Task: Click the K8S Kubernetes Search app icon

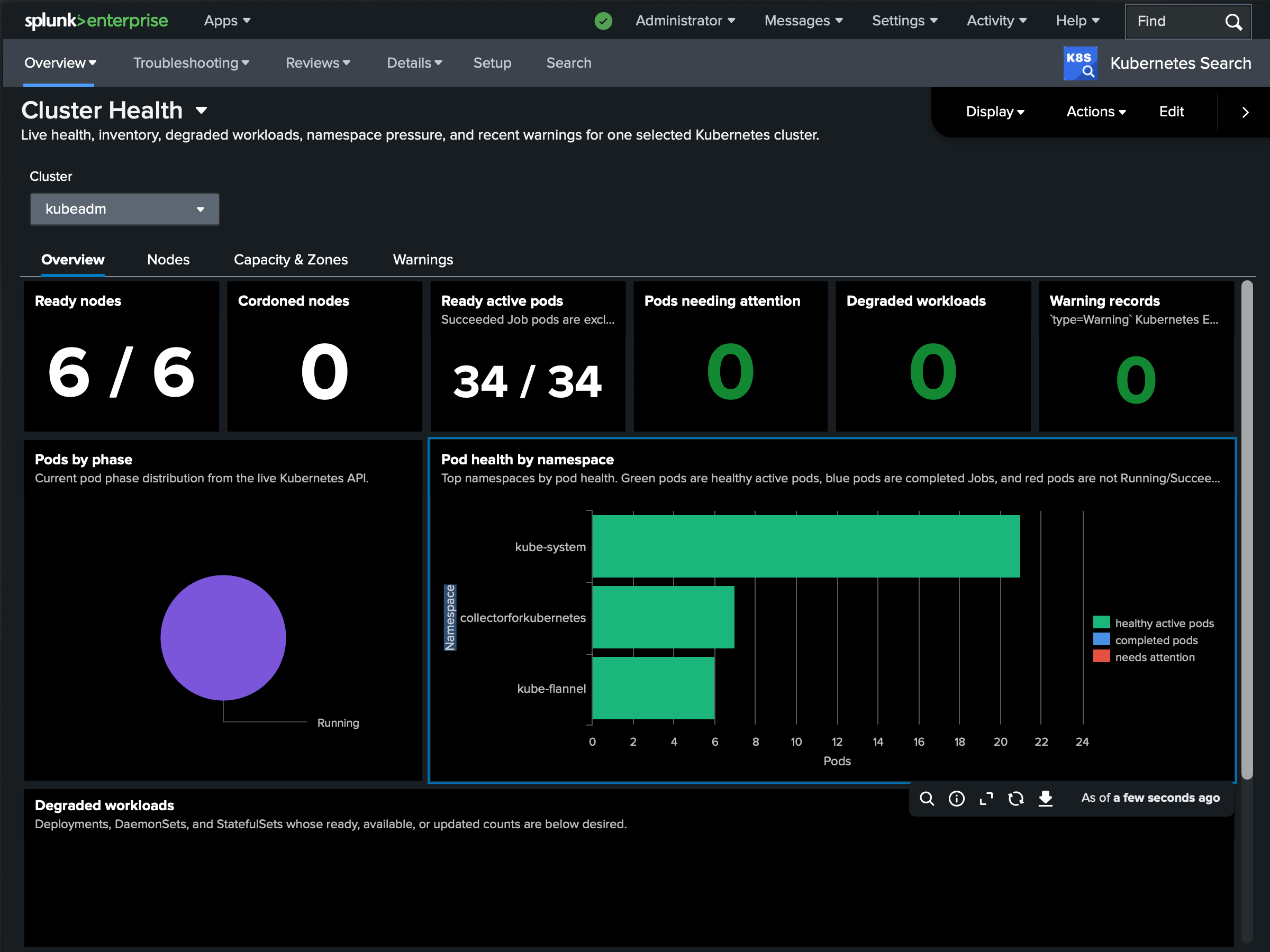Action: (x=1080, y=63)
